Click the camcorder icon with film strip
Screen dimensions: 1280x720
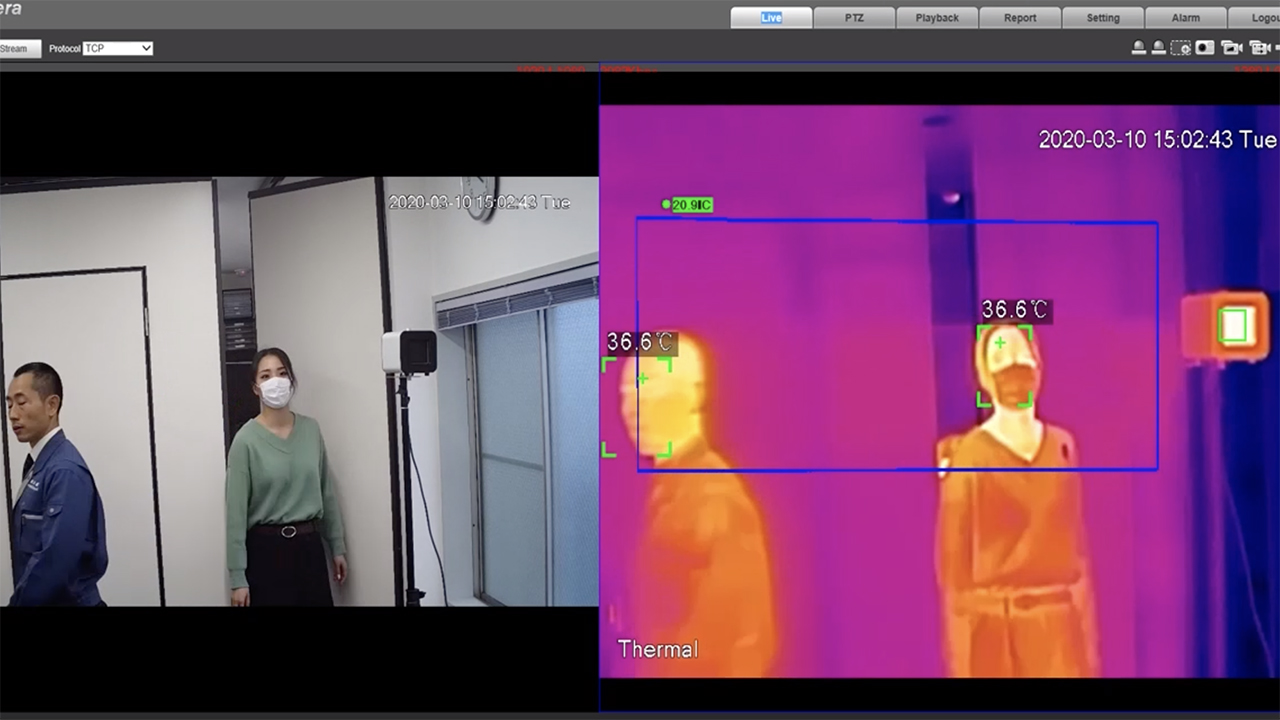coord(1258,48)
